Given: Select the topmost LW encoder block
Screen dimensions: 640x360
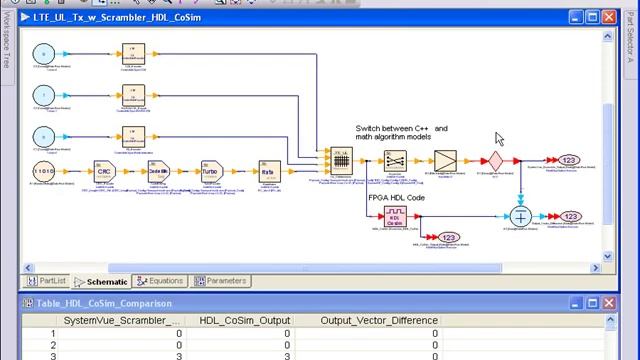Looking at the screenshot, I should 133,54.
